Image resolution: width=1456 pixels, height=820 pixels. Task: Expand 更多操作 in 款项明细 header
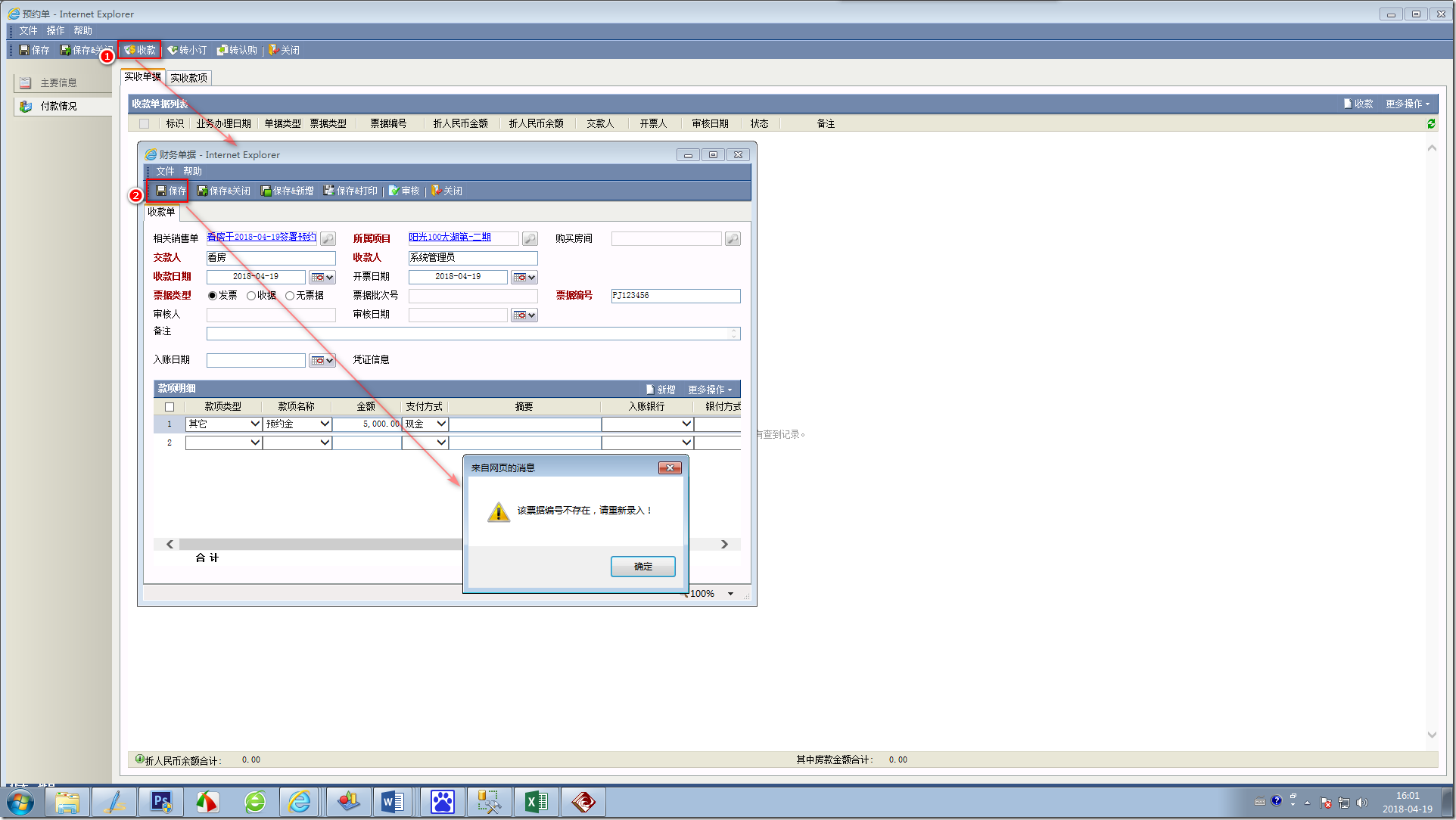710,390
